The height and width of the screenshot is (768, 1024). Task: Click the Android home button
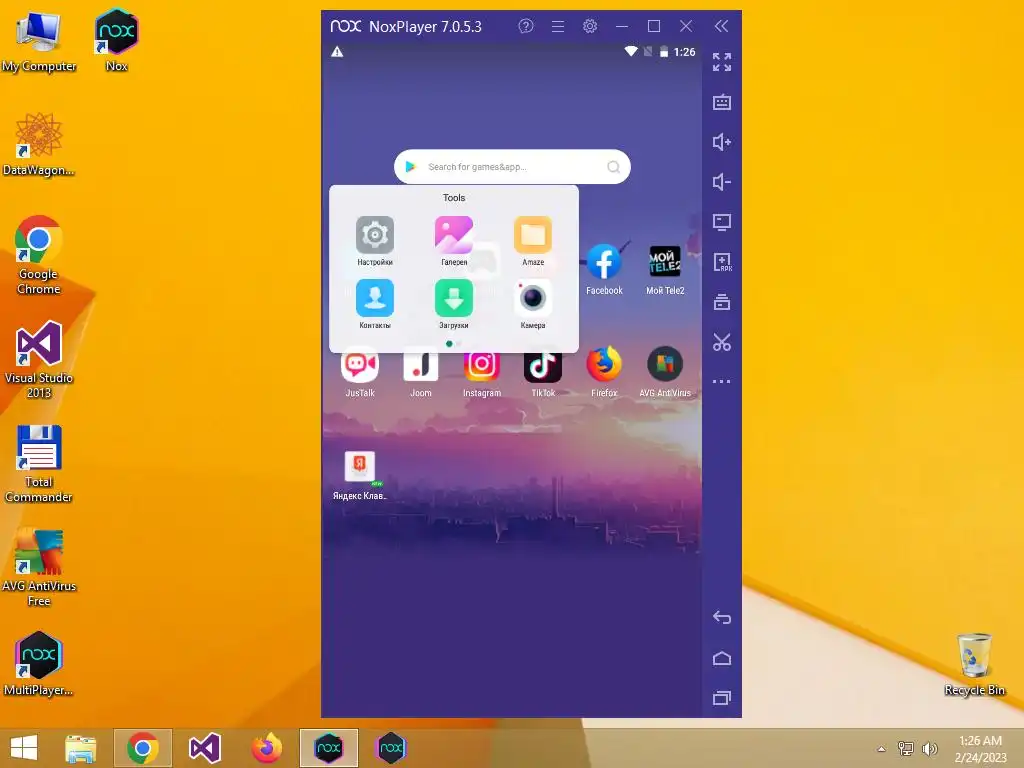[x=722, y=658]
